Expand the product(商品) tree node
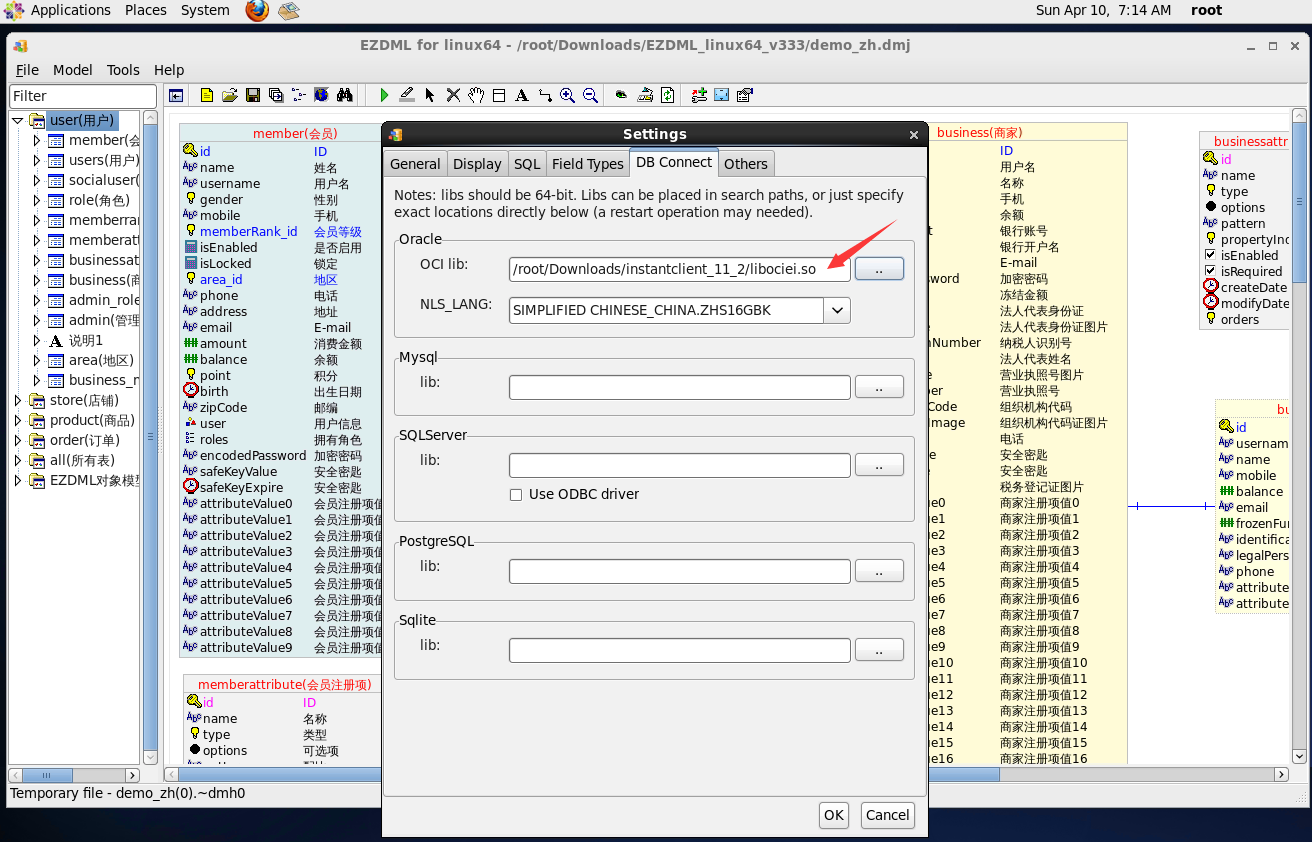This screenshot has width=1312, height=842. [18, 420]
